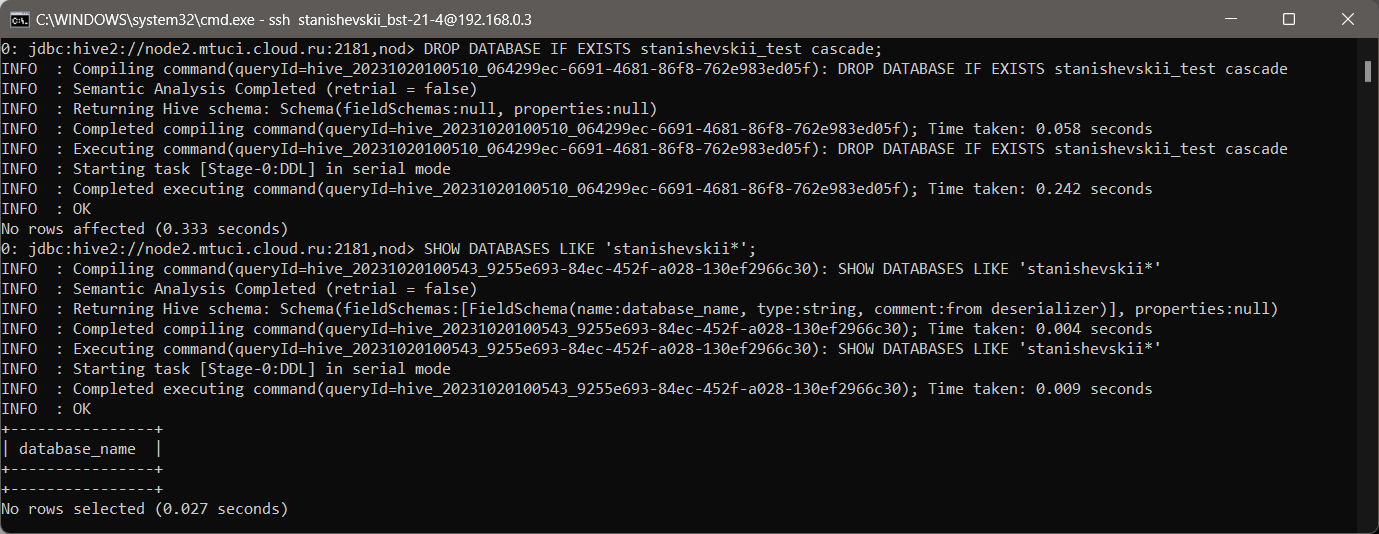Click 'Time taken: 0.004 seconds' text
1379x534 pixels.
[x=1039, y=329]
